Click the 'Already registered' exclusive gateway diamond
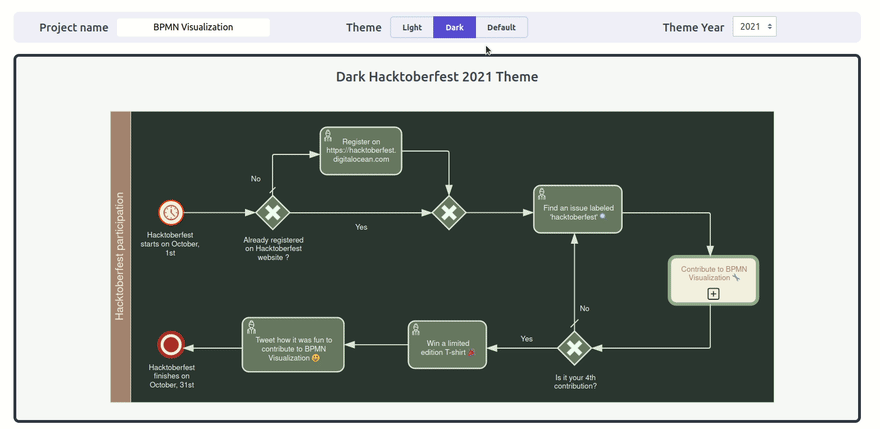Viewport: 880px width, 429px height. tap(273, 213)
